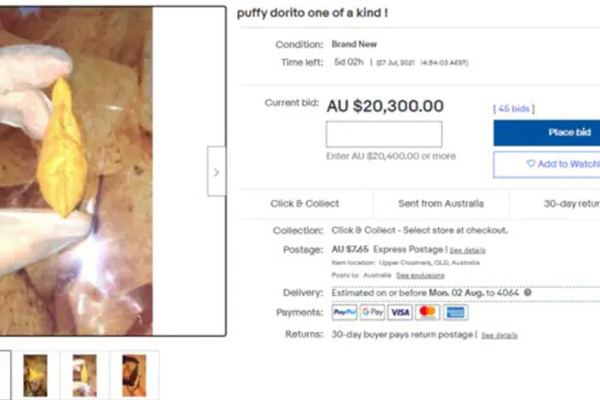Open the See exclusions link
The width and height of the screenshot is (600, 400).
(420, 276)
